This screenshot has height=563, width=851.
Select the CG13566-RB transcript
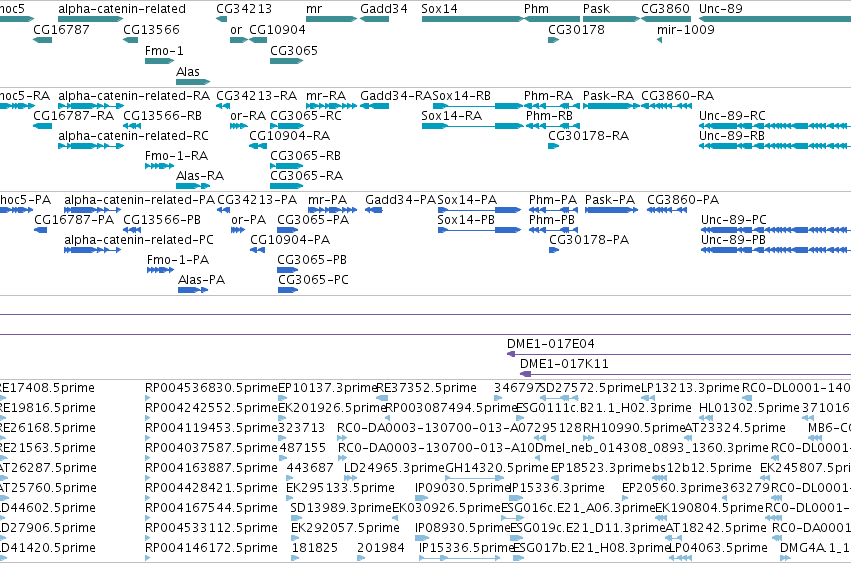131,126
